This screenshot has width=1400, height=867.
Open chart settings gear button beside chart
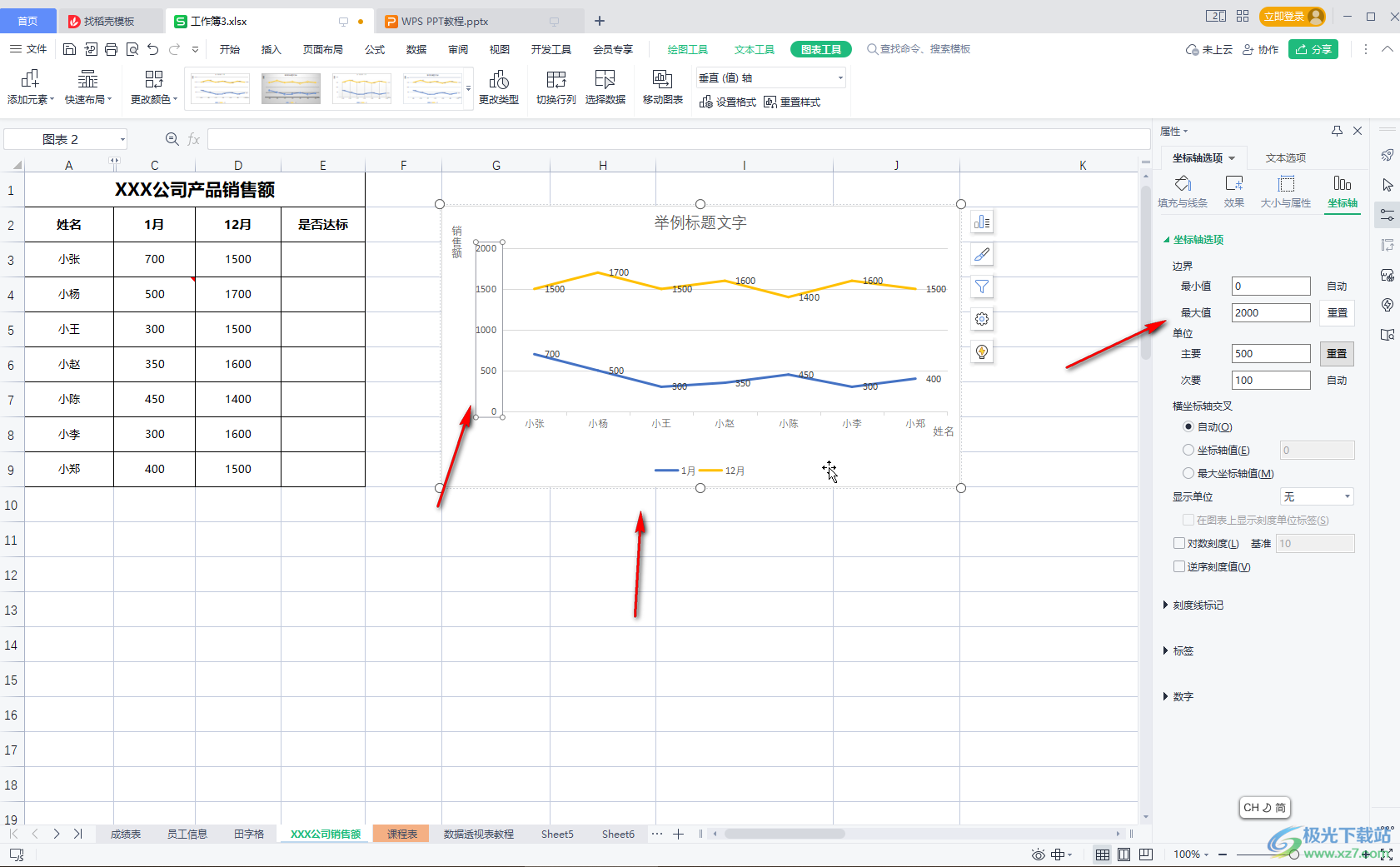982,319
